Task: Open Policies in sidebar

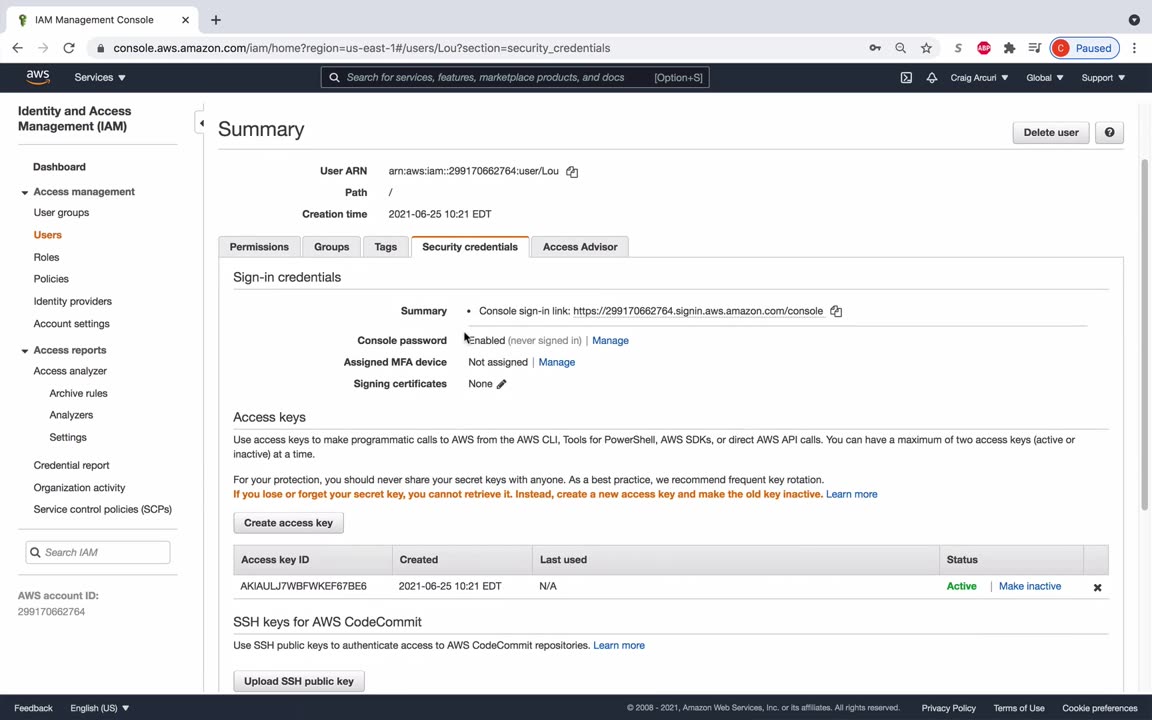Action: [x=51, y=279]
